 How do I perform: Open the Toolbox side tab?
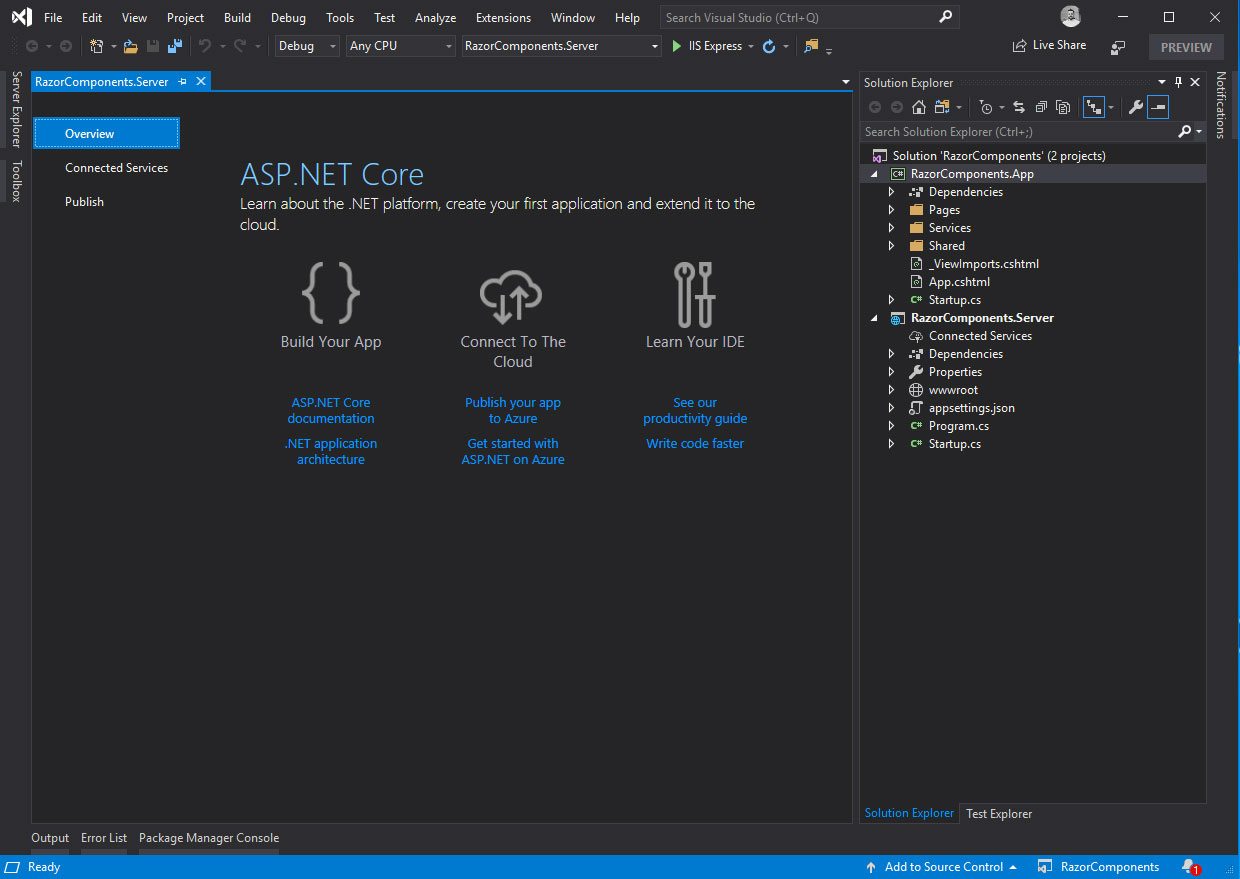(15, 181)
